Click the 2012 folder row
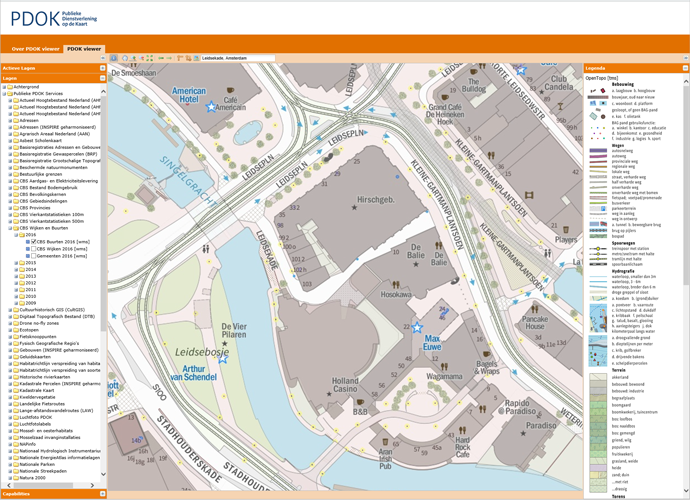This screenshot has height=500, width=690. (31, 283)
